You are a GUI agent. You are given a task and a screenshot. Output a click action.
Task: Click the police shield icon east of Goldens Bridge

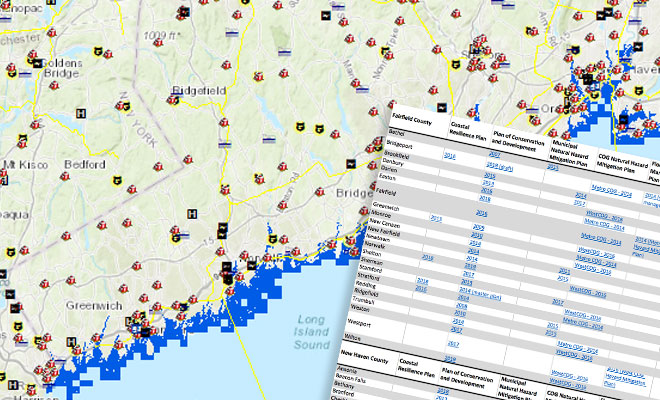(x=98, y=52)
